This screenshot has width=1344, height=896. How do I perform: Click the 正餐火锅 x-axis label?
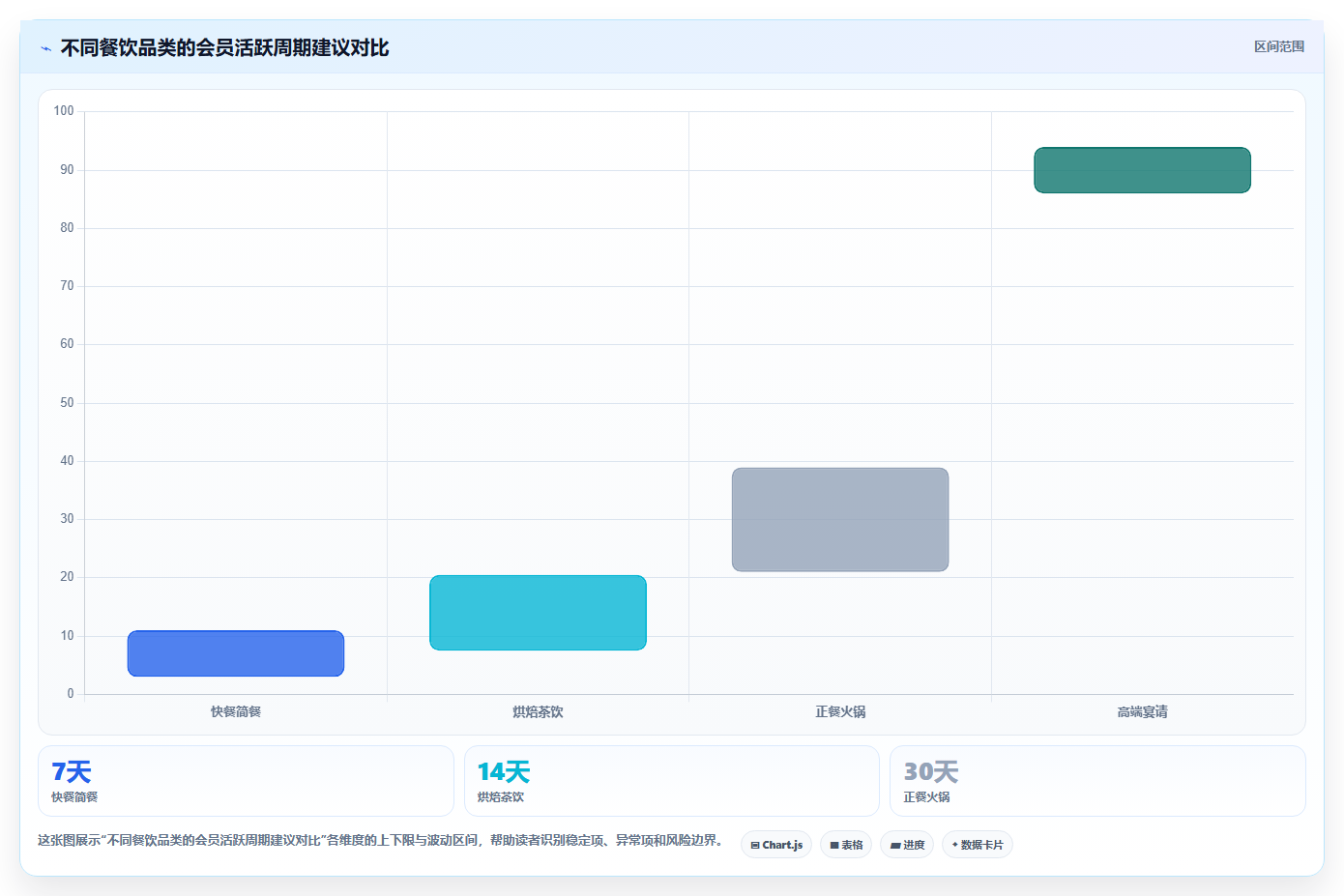pyautogui.click(x=840, y=711)
